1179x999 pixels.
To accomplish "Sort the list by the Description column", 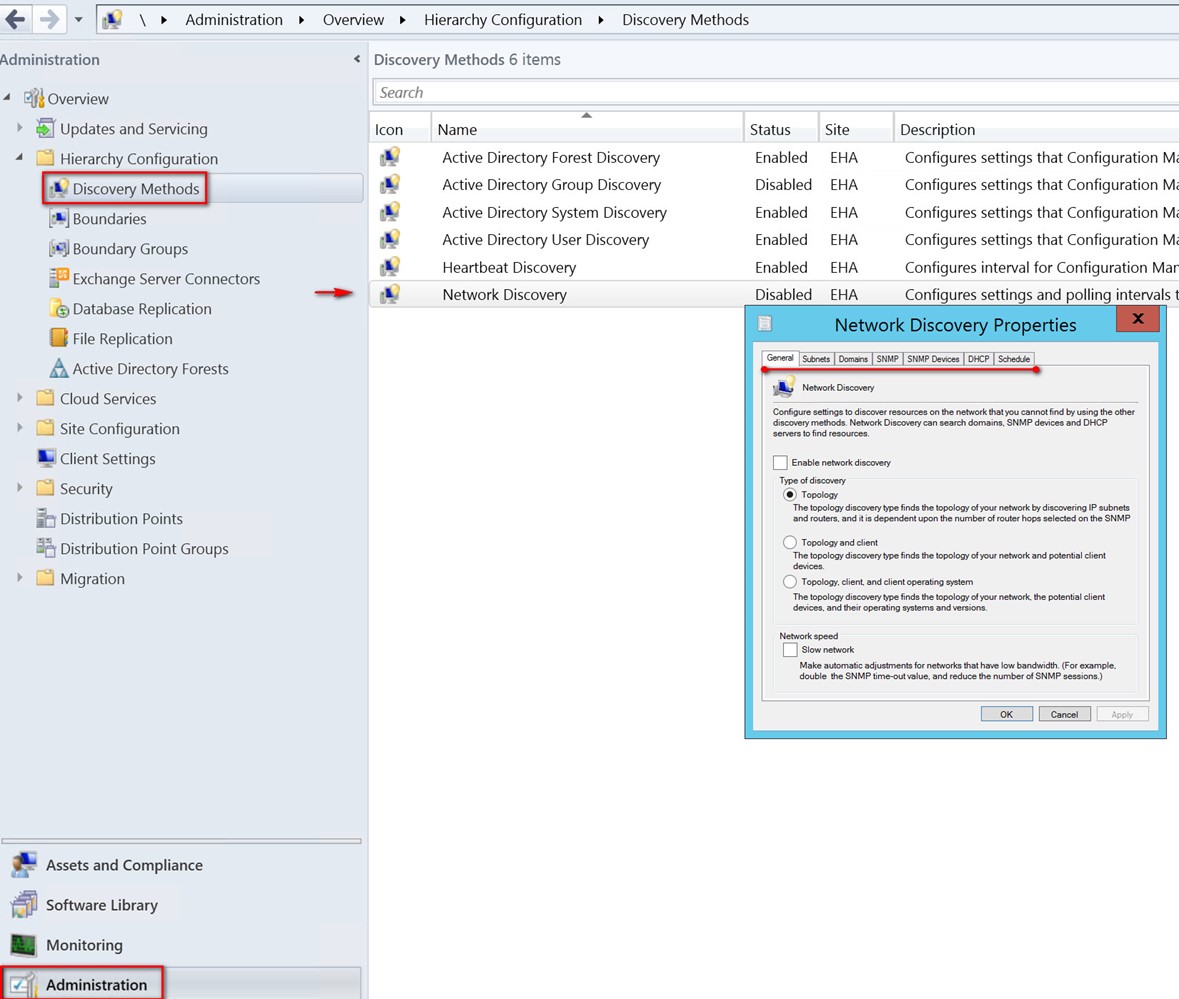I will pos(1037,129).
